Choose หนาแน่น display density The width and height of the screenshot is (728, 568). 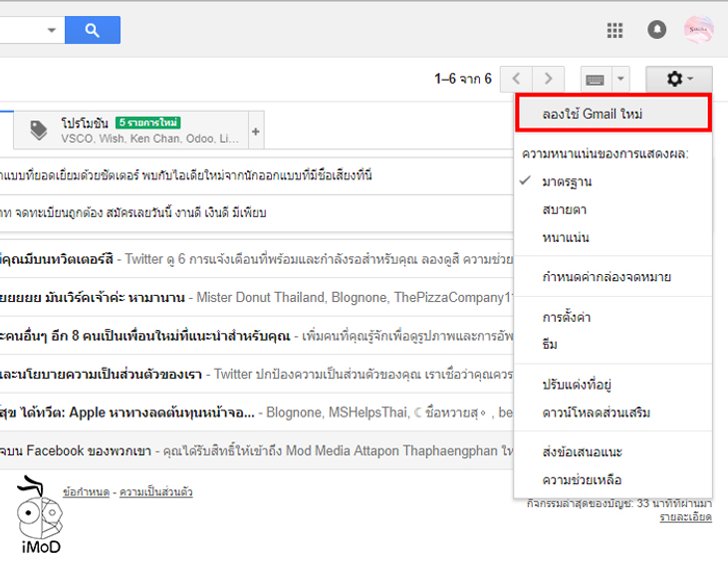613,237
